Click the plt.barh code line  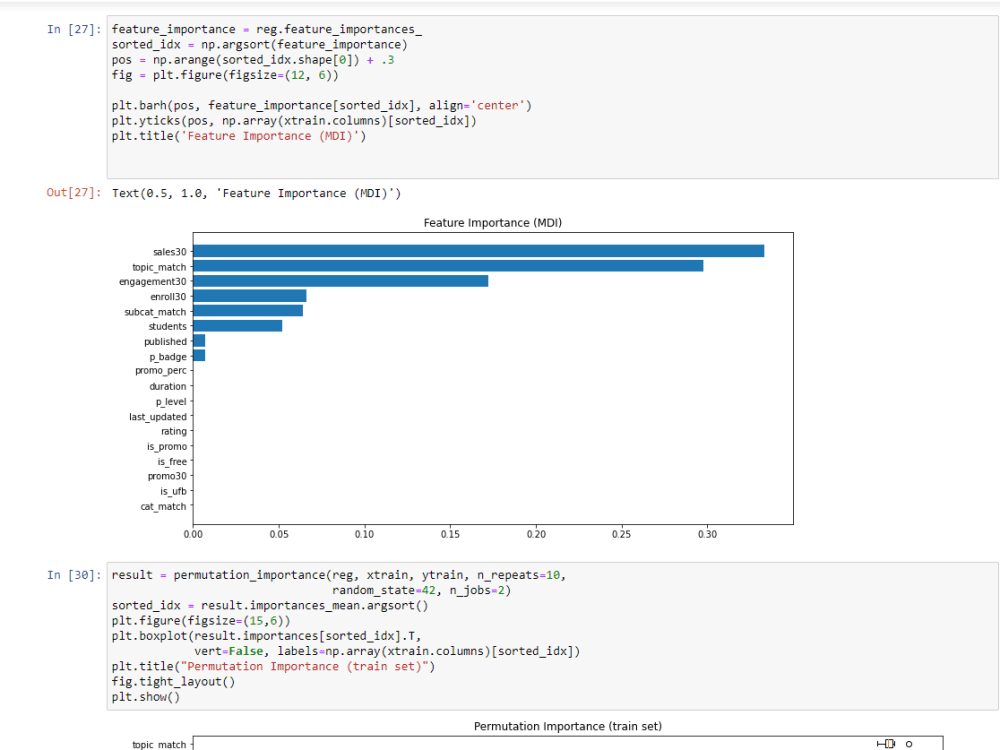pos(321,106)
